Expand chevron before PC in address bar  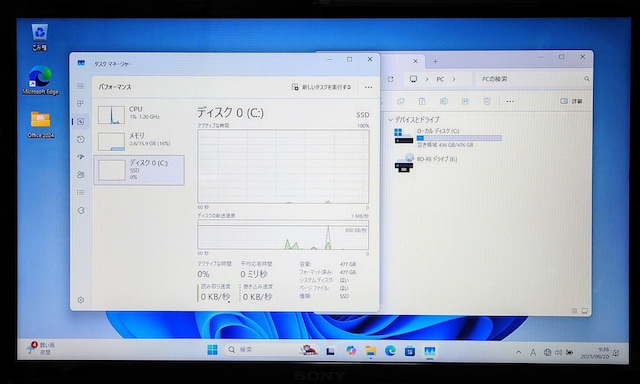click(427, 79)
